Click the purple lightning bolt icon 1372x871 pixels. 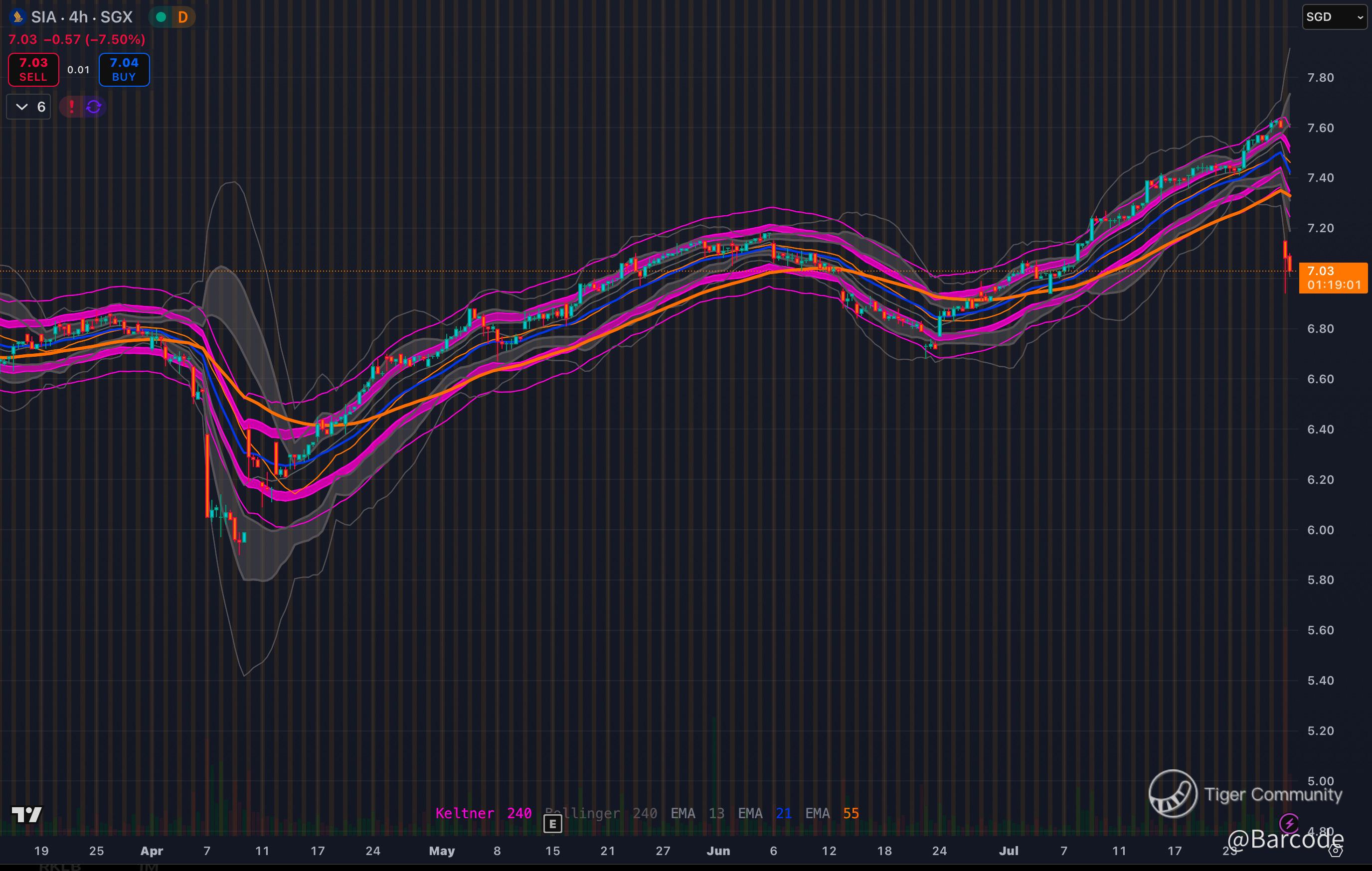tap(1288, 823)
